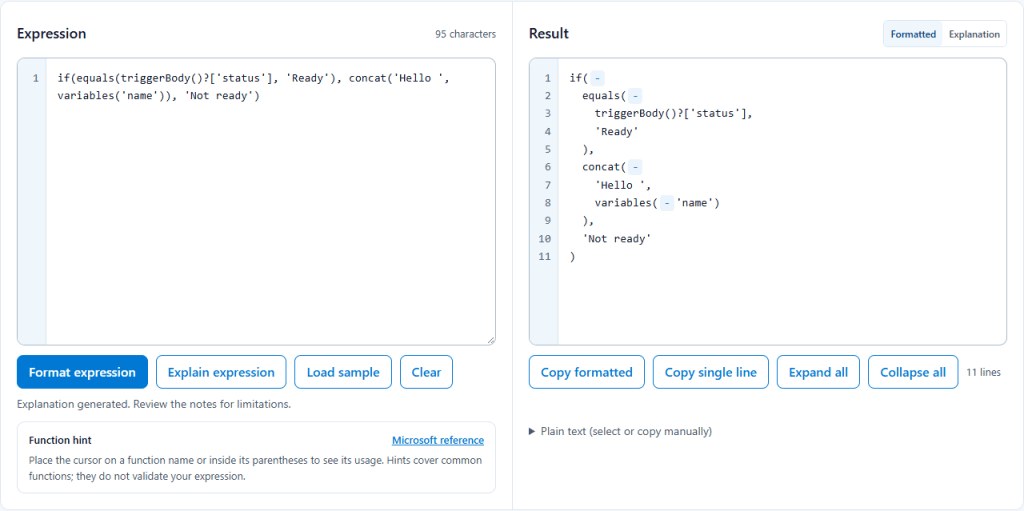Clear the expression editor

click(x=426, y=372)
